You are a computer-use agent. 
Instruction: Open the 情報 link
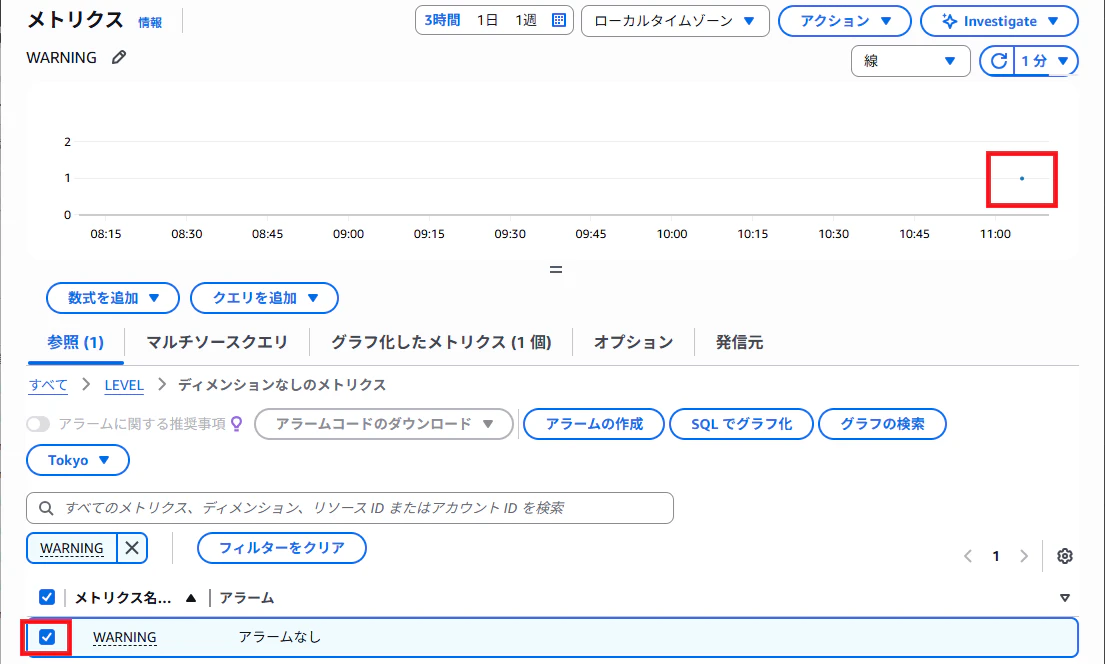[150, 23]
